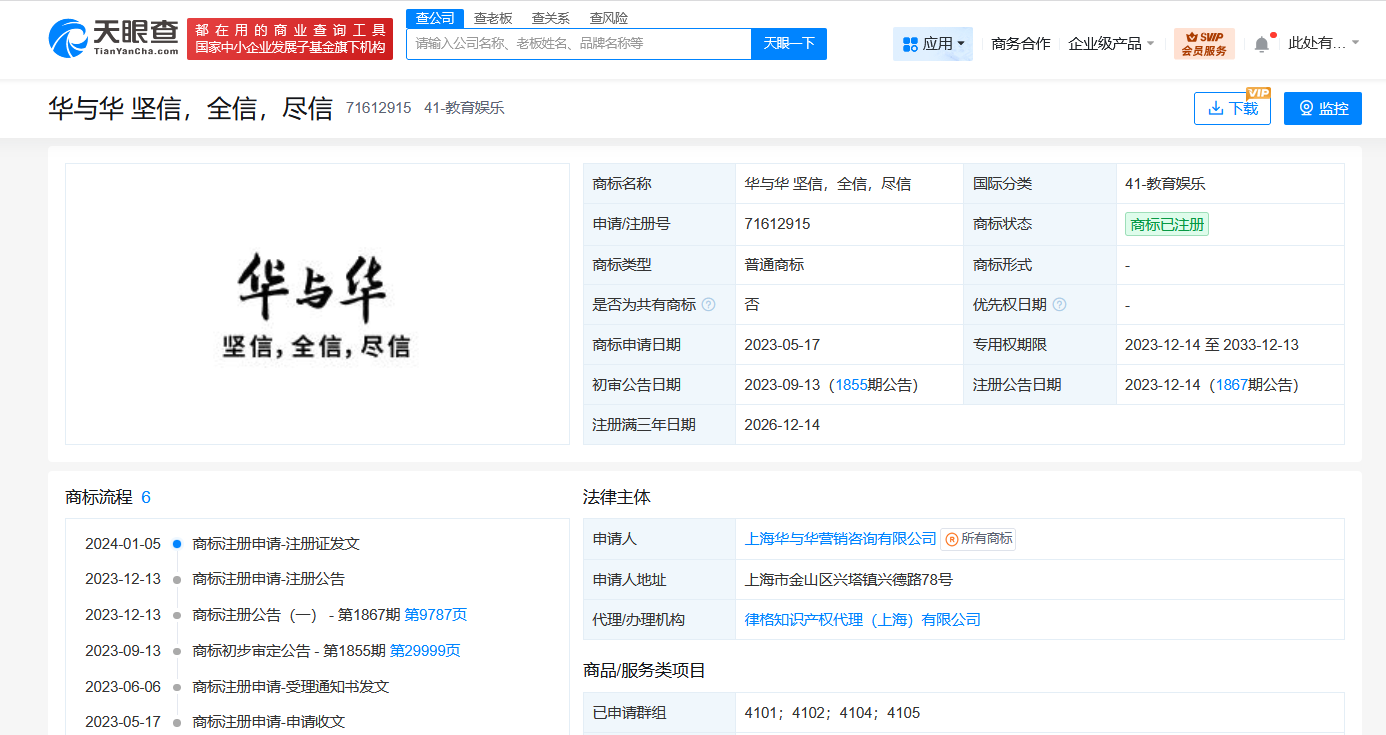Click the 商标注册申请-受理通知书发文 entry
Screen dimensions: 1386x735
(x=290, y=686)
